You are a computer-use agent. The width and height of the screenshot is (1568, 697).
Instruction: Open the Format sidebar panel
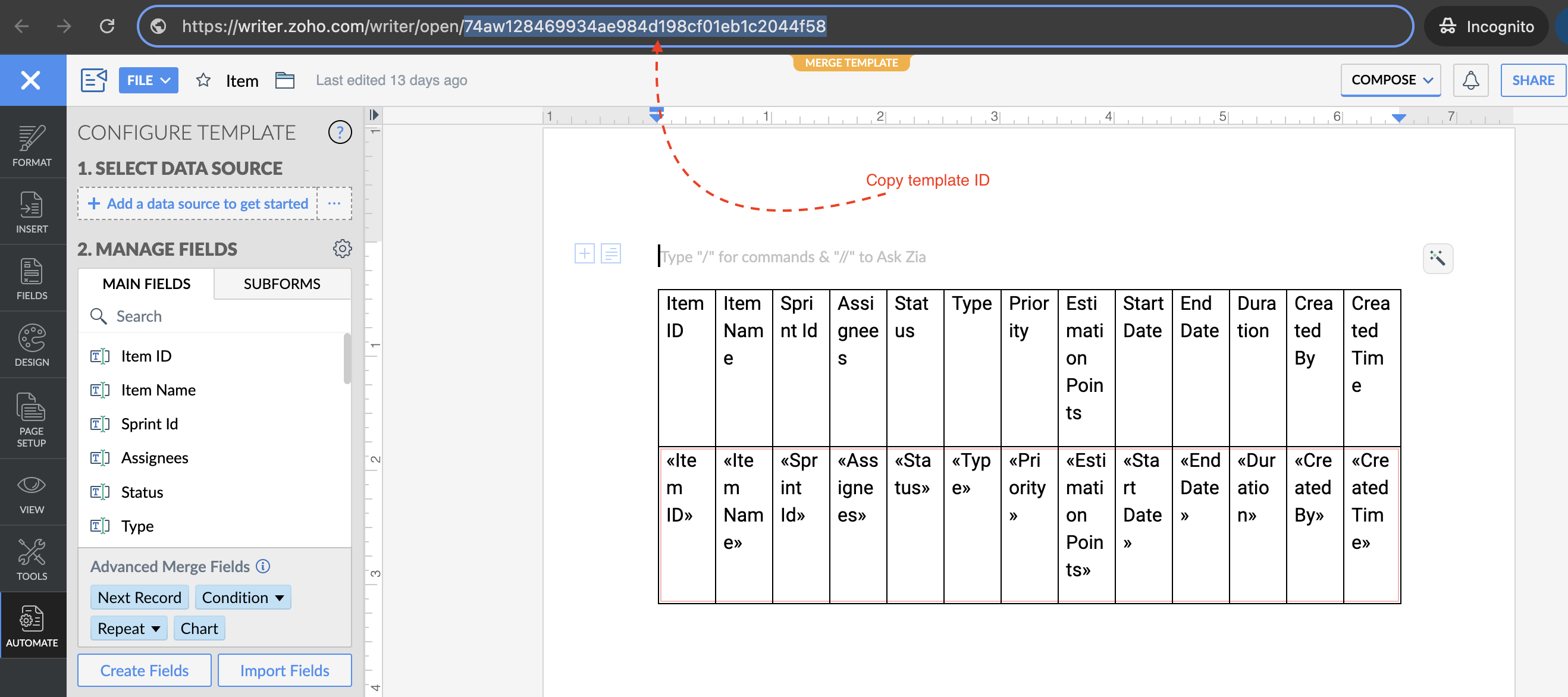click(32, 146)
